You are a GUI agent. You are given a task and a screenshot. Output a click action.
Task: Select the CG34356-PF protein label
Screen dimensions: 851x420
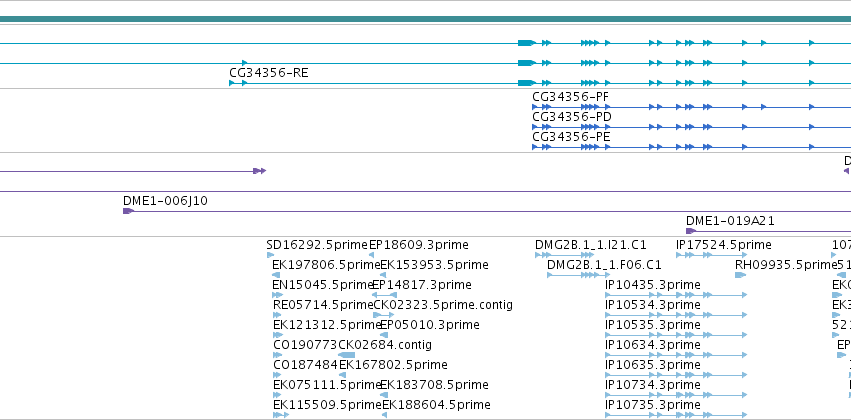pos(570,97)
